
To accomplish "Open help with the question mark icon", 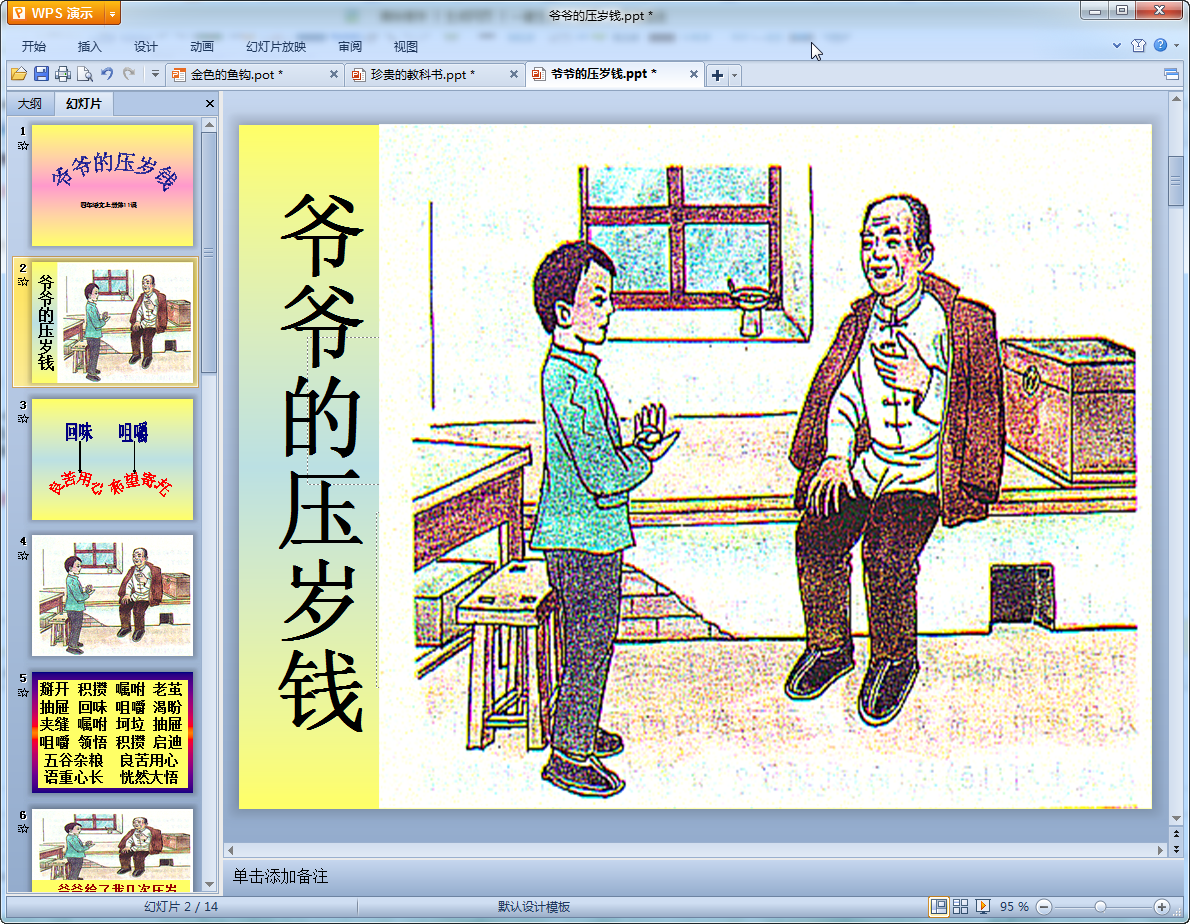I will point(1160,46).
